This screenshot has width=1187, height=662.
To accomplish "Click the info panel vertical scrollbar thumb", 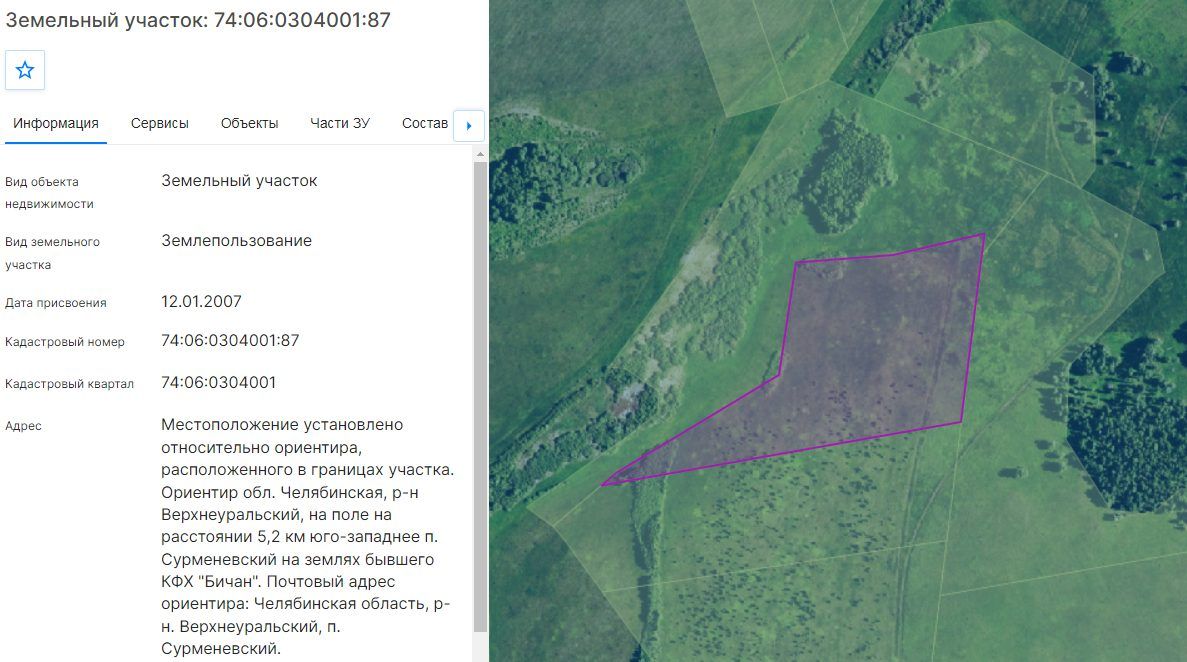I will [480, 397].
